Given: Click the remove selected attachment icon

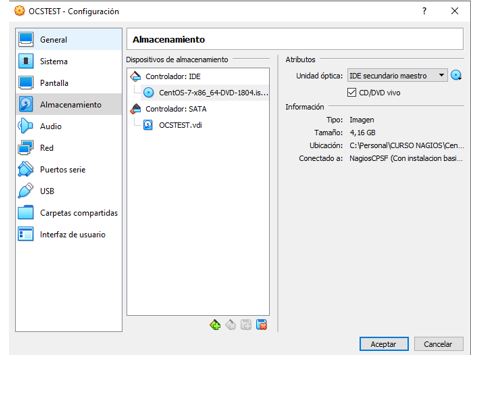Looking at the screenshot, I should 262,325.
